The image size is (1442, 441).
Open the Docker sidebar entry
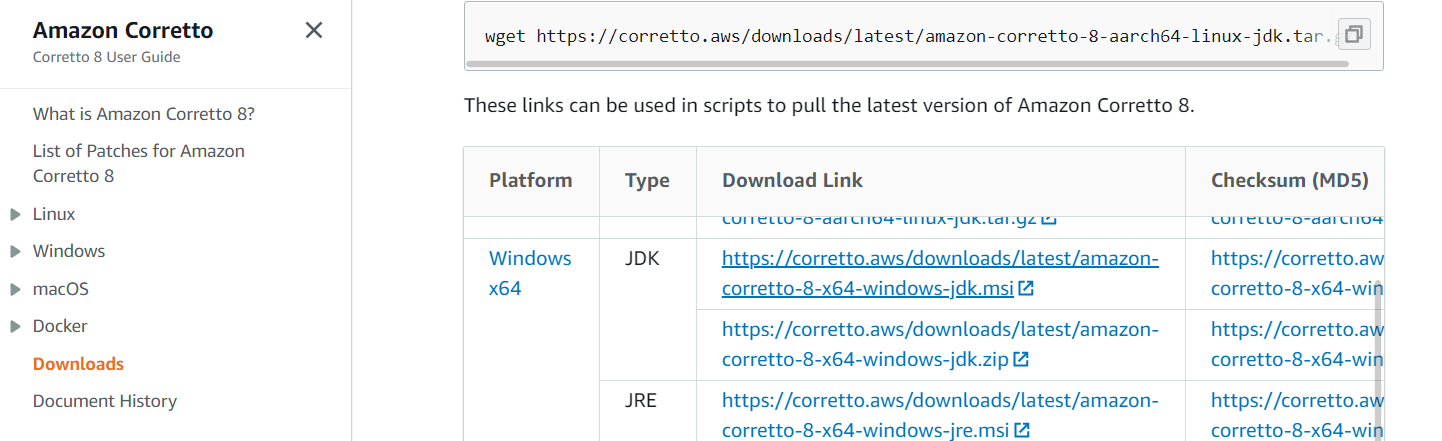pyautogui.click(x=60, y=326)
